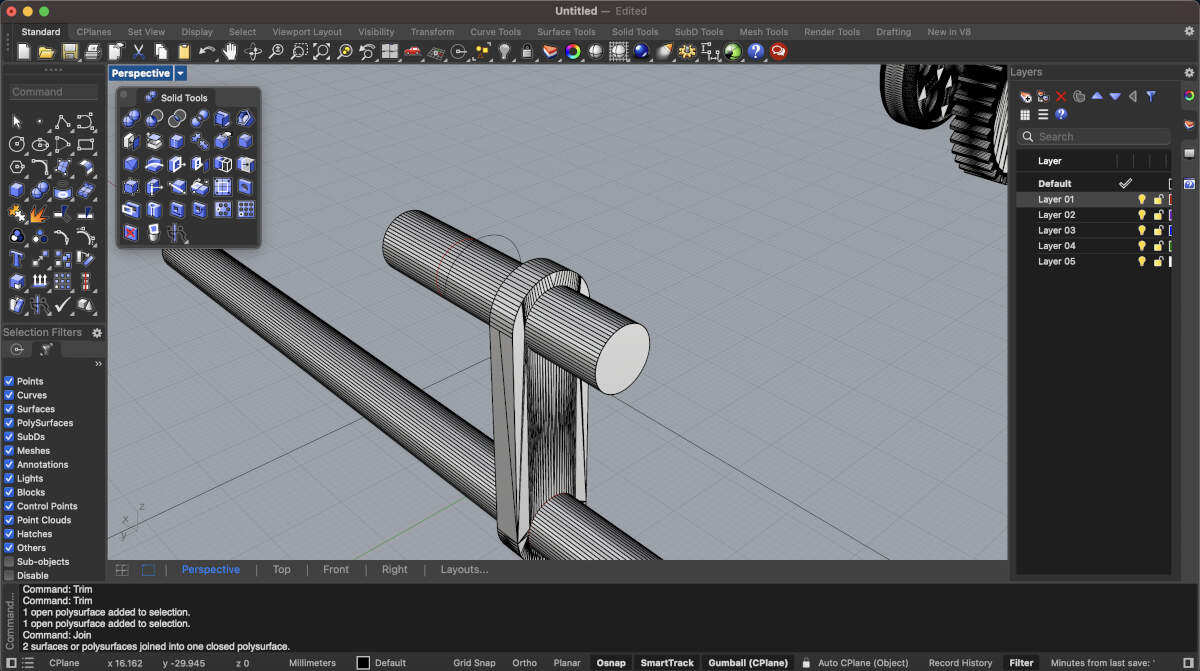Move layer down with blue down arrow

pyautogui.click(x=1115, y=97)
